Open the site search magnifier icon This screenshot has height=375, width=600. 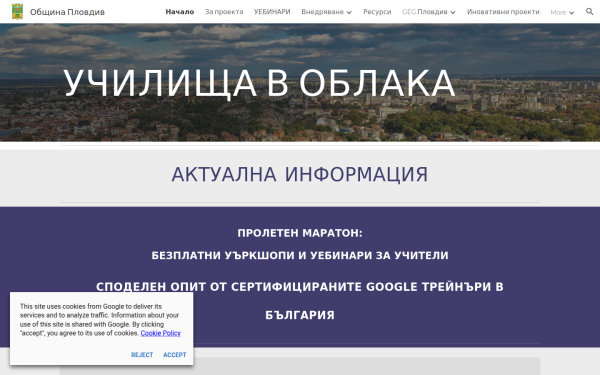[590, 11]
